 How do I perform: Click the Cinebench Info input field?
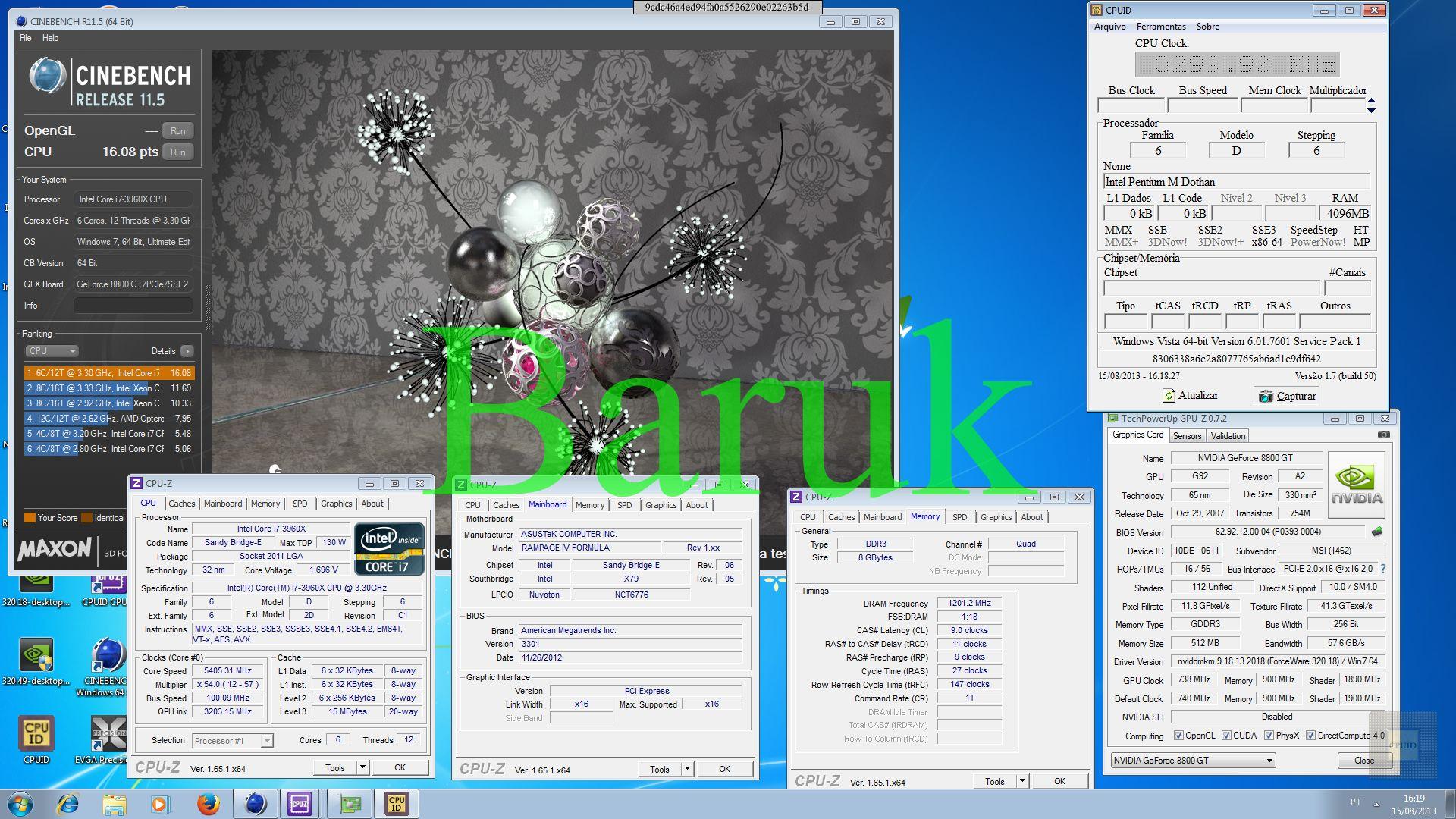point(133,306)
